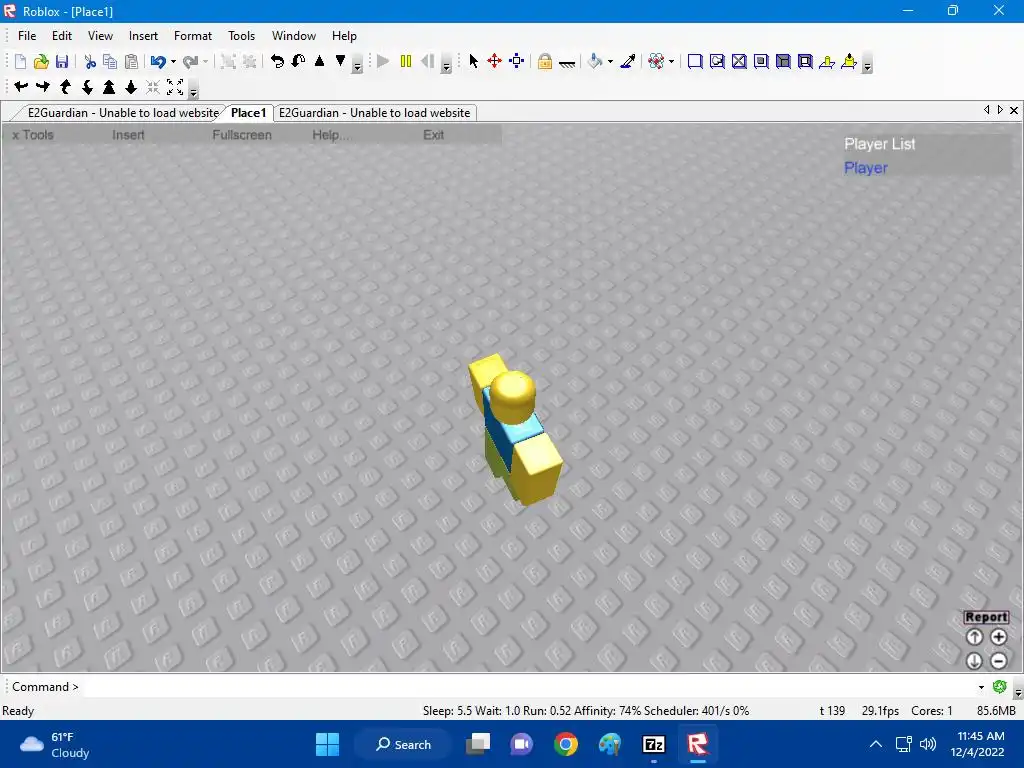Select the dropper color pick tool

[x=628, y=61]
